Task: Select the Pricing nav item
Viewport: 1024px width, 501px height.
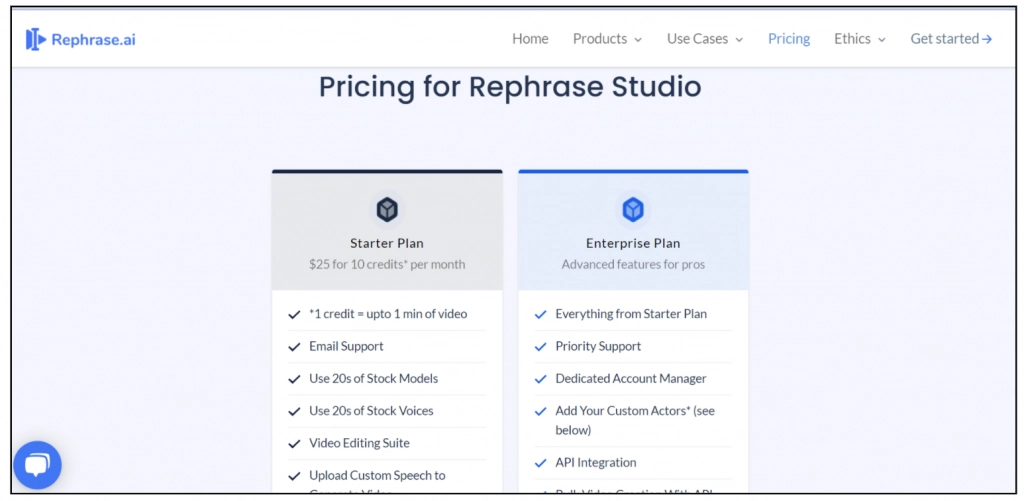Action: (789, 39)
